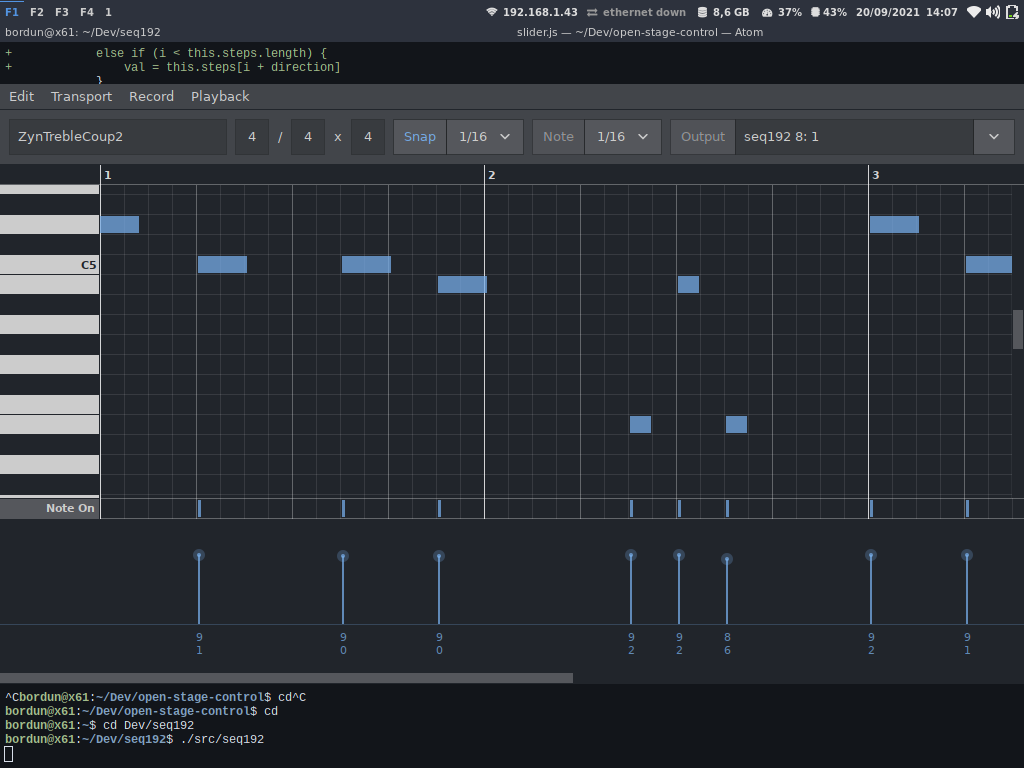Click the Wi-Fi icon beside the IP address
Screen dimensions: 1024x768
[491, 12]
